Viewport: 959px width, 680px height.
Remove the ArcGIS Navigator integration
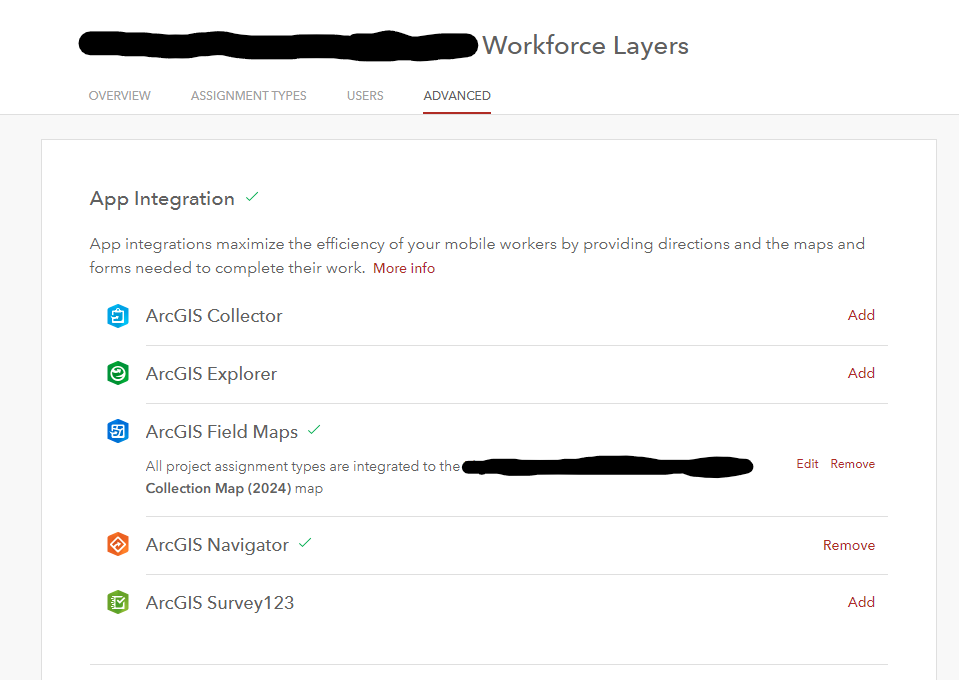point(848,544)
